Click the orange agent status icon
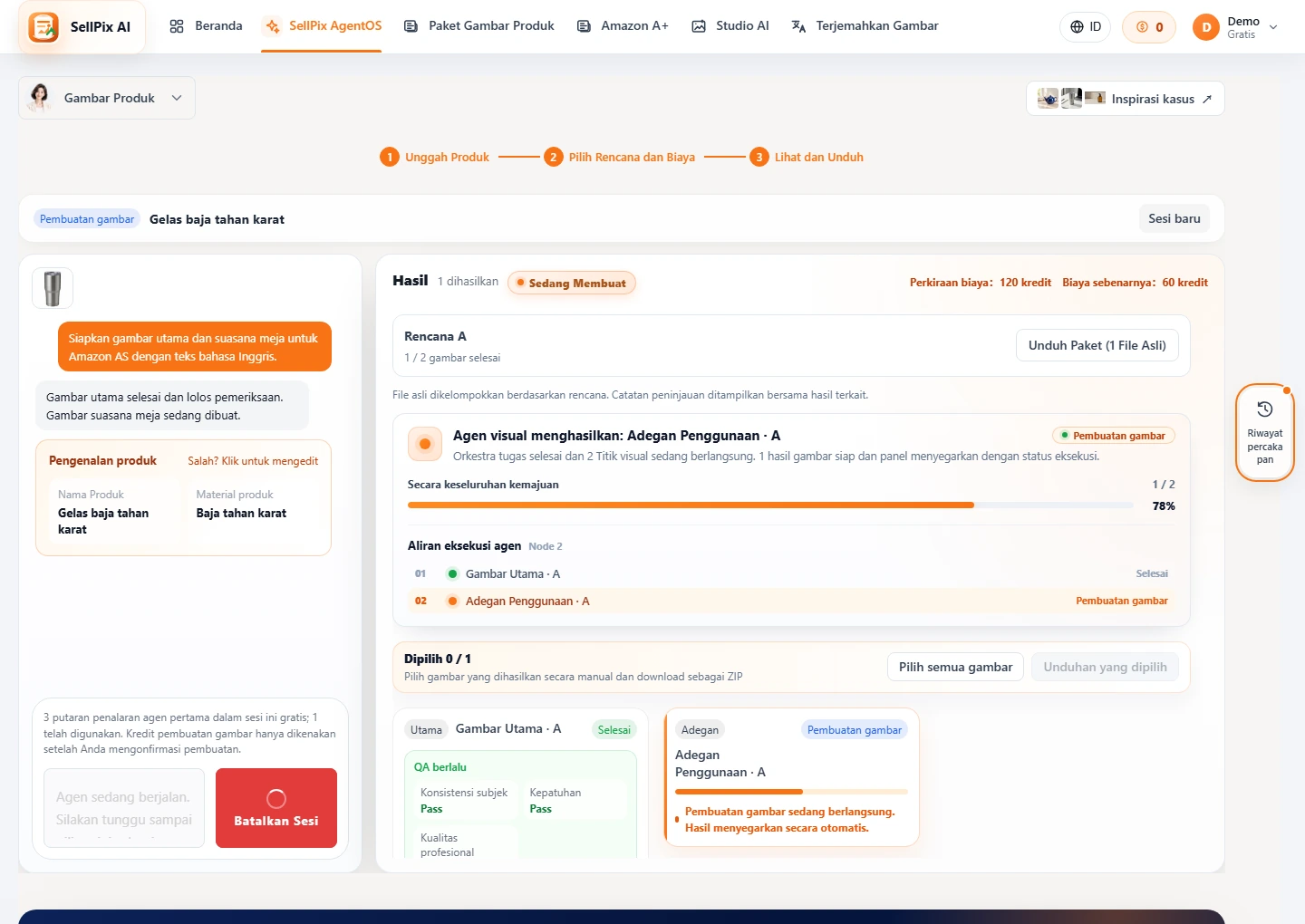The image size is (1305, 924). coord(425,444)
